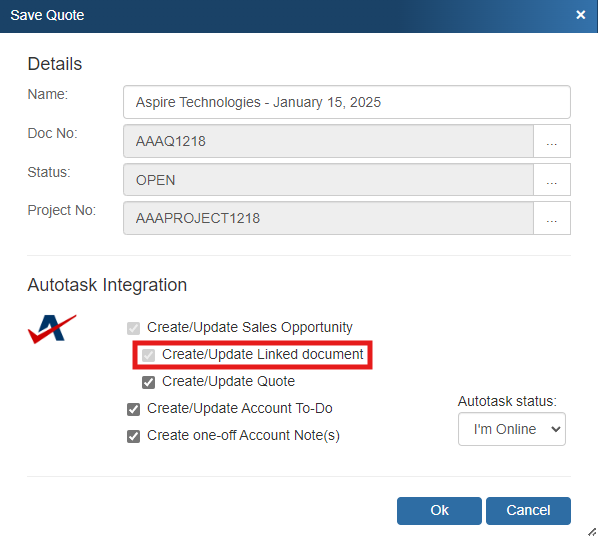Screen dimensions: 598x537
Task: Click the Autotask logo icon
Action: (52, 329)
